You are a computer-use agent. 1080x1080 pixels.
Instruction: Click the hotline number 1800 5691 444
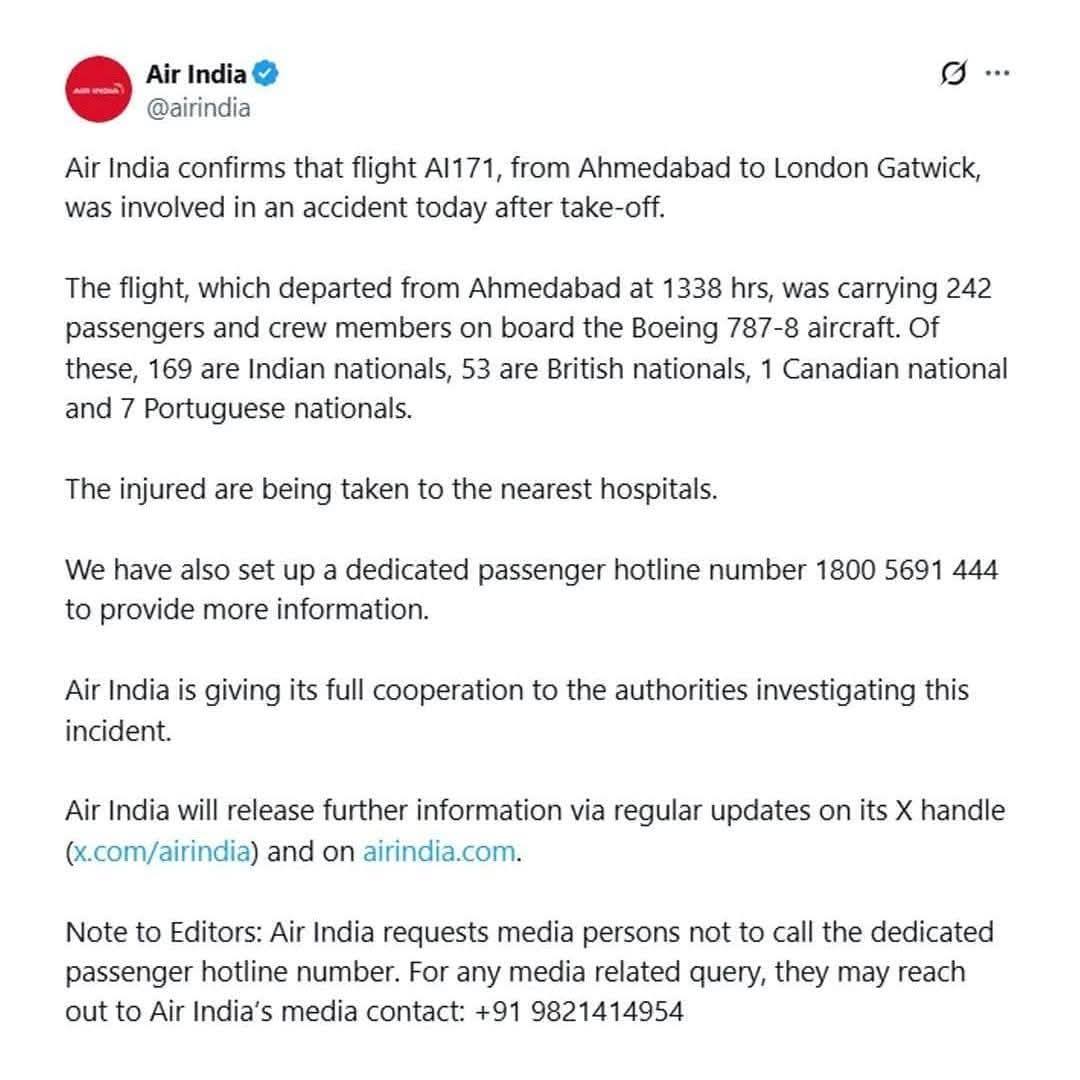pos(907,570)
